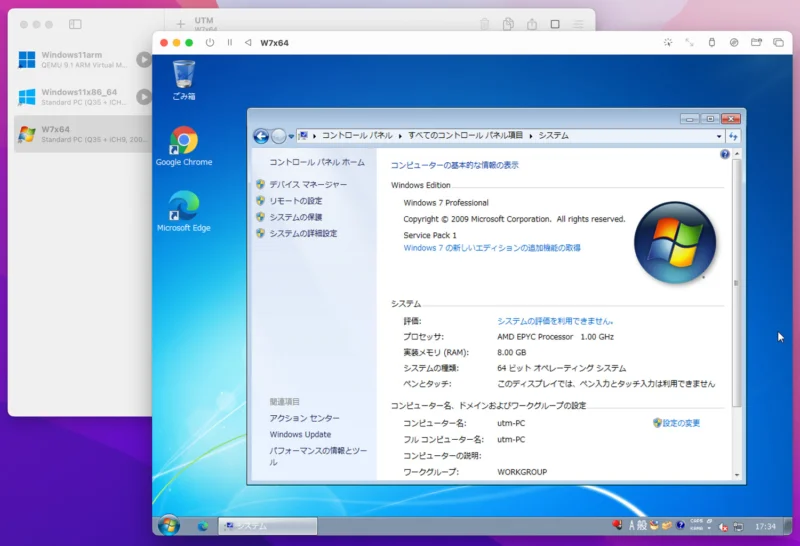This screenshot has width=800, height=546.
Task: Click the scroll down arrow in System window
Action: 737,475
